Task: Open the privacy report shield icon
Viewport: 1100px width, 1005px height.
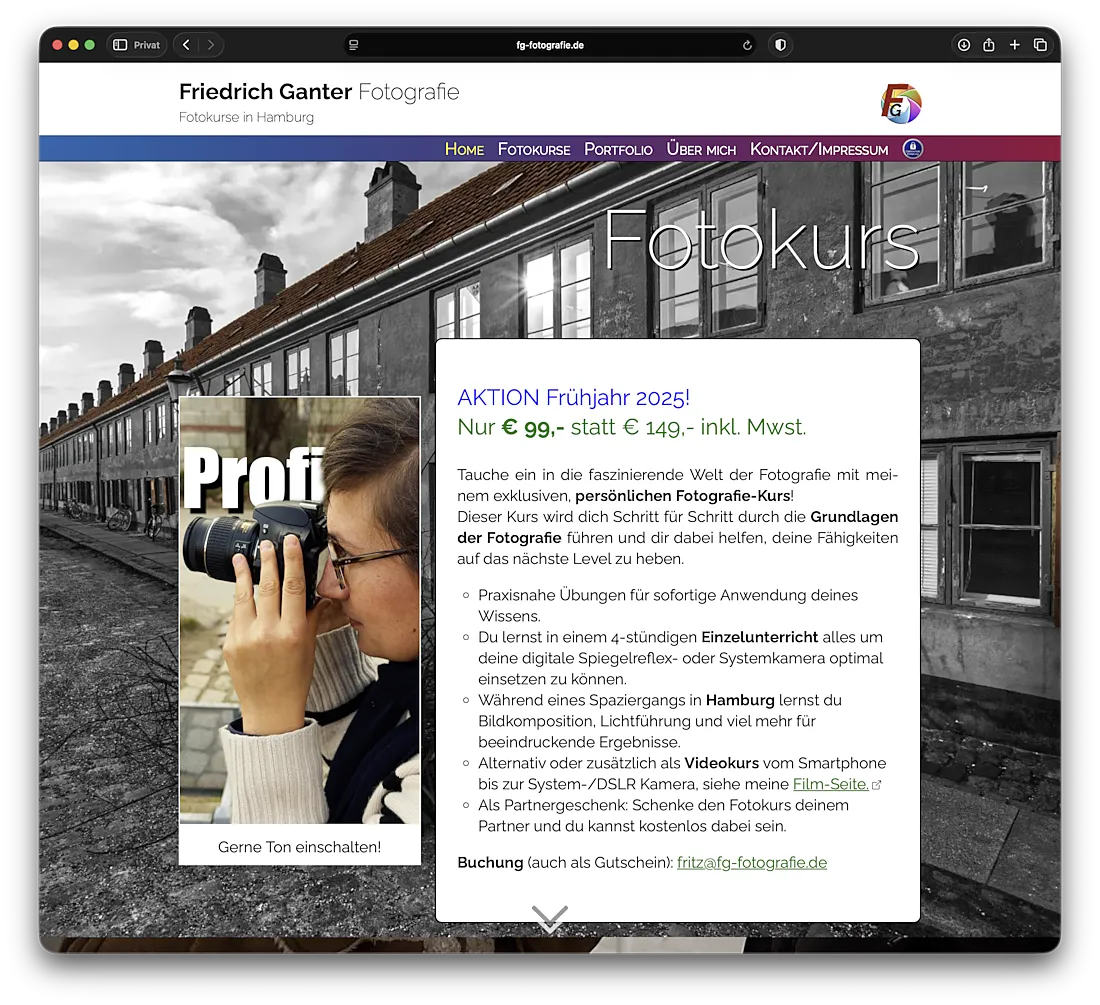Action: [x=780, y=45]
